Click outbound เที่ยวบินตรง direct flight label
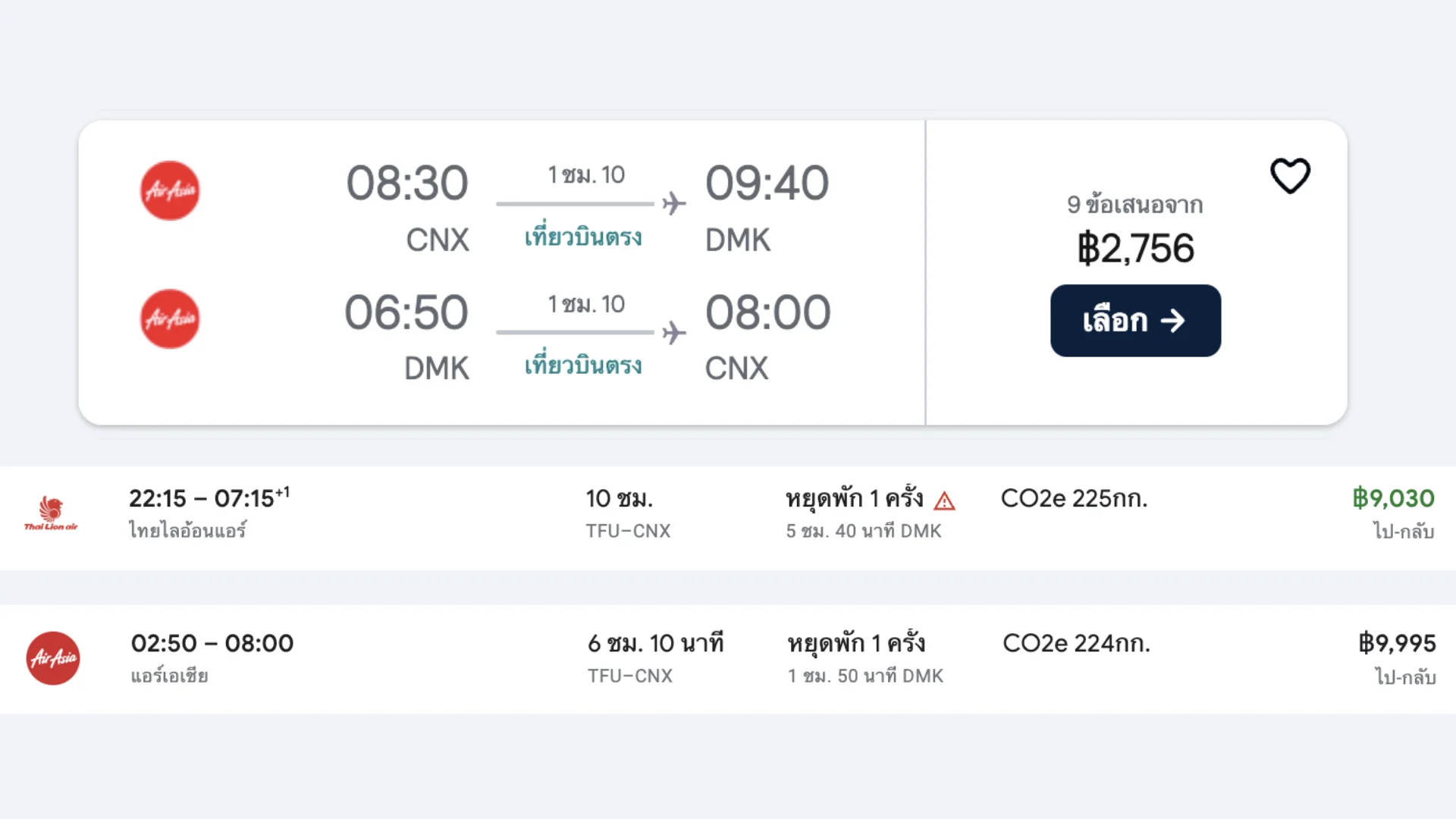The height and width of the screenshot is (819, 1456). [x=583, y=237]
